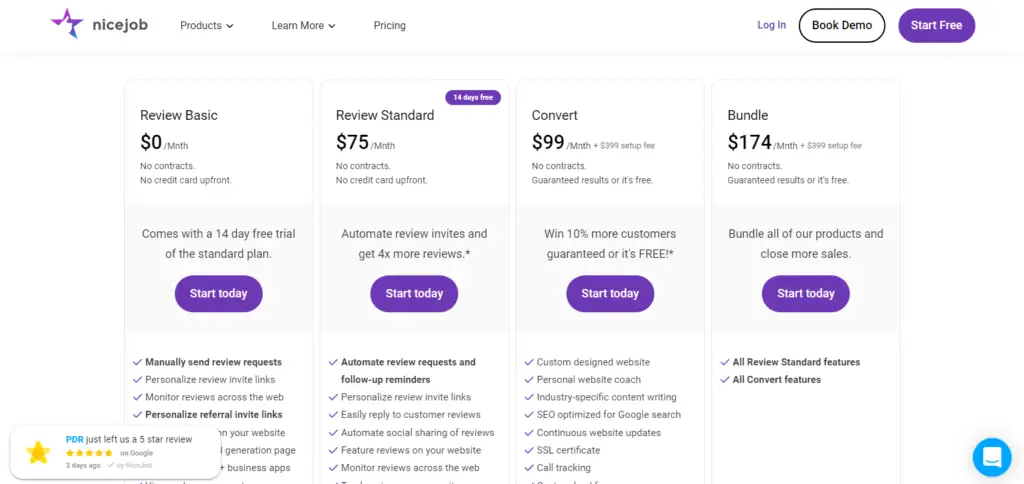Click checkmark beside Personalize referral invite links
The width and height of the screenshot is (1024, 484).
point(137,415)
